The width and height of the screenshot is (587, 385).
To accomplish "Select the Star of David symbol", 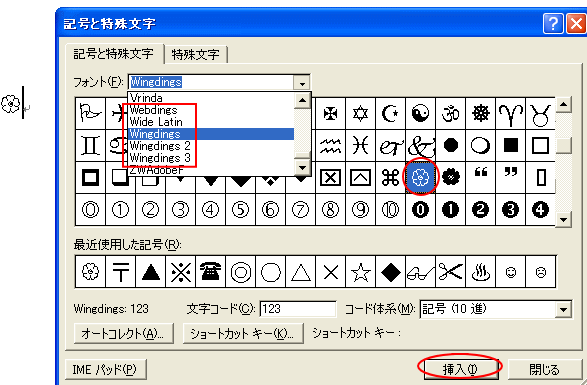I will [x=360, y=113].
